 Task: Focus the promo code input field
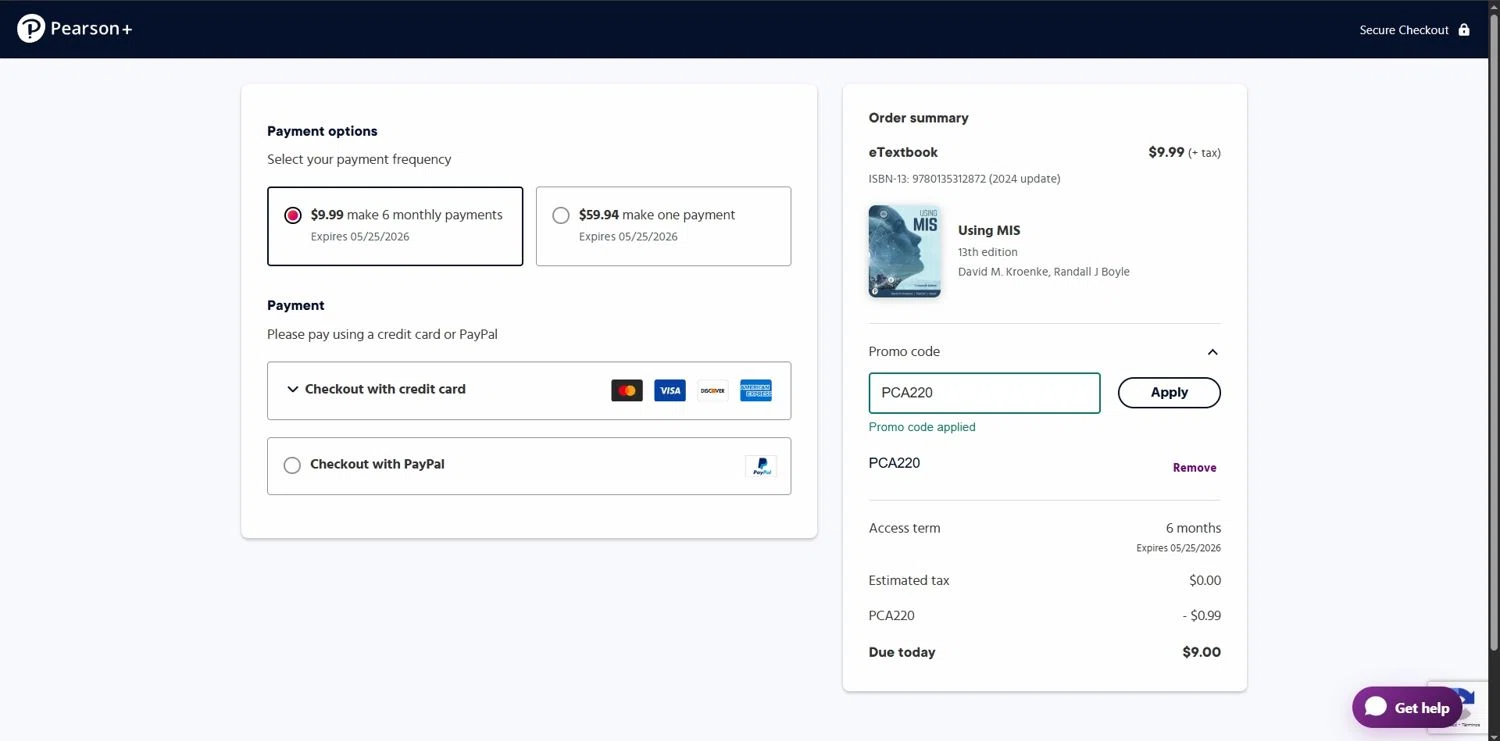coord(984,393)
